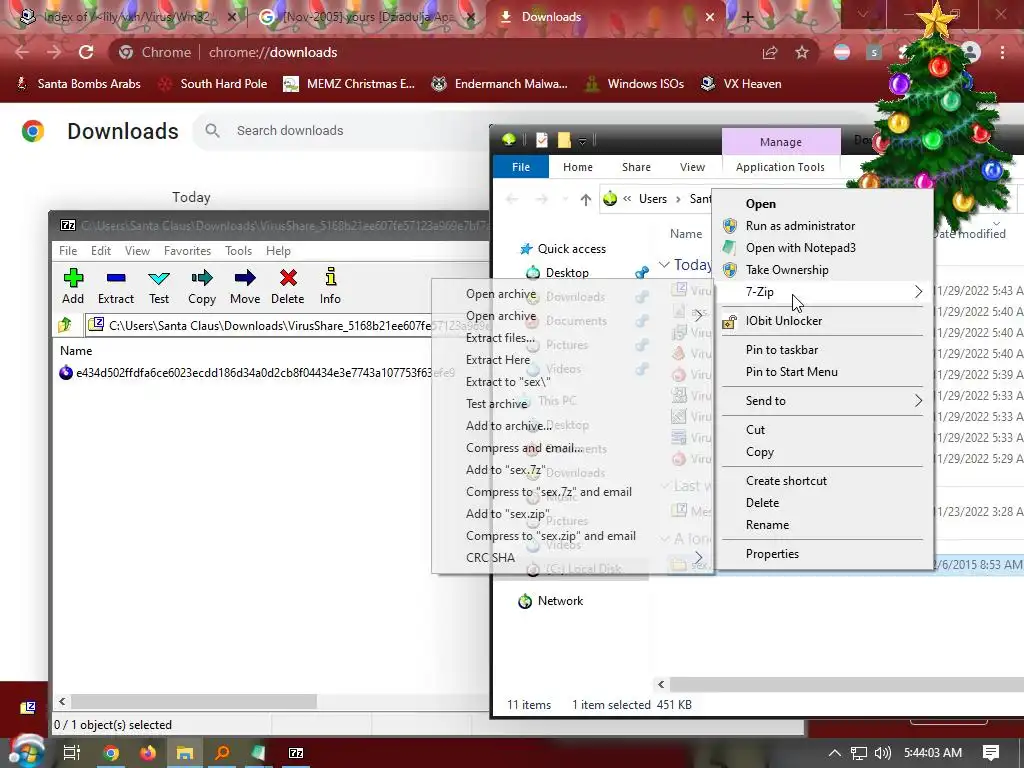Collapse the Today group in Explorer
The height and width of the screenshot is (768, 1024).
point(664,264)
